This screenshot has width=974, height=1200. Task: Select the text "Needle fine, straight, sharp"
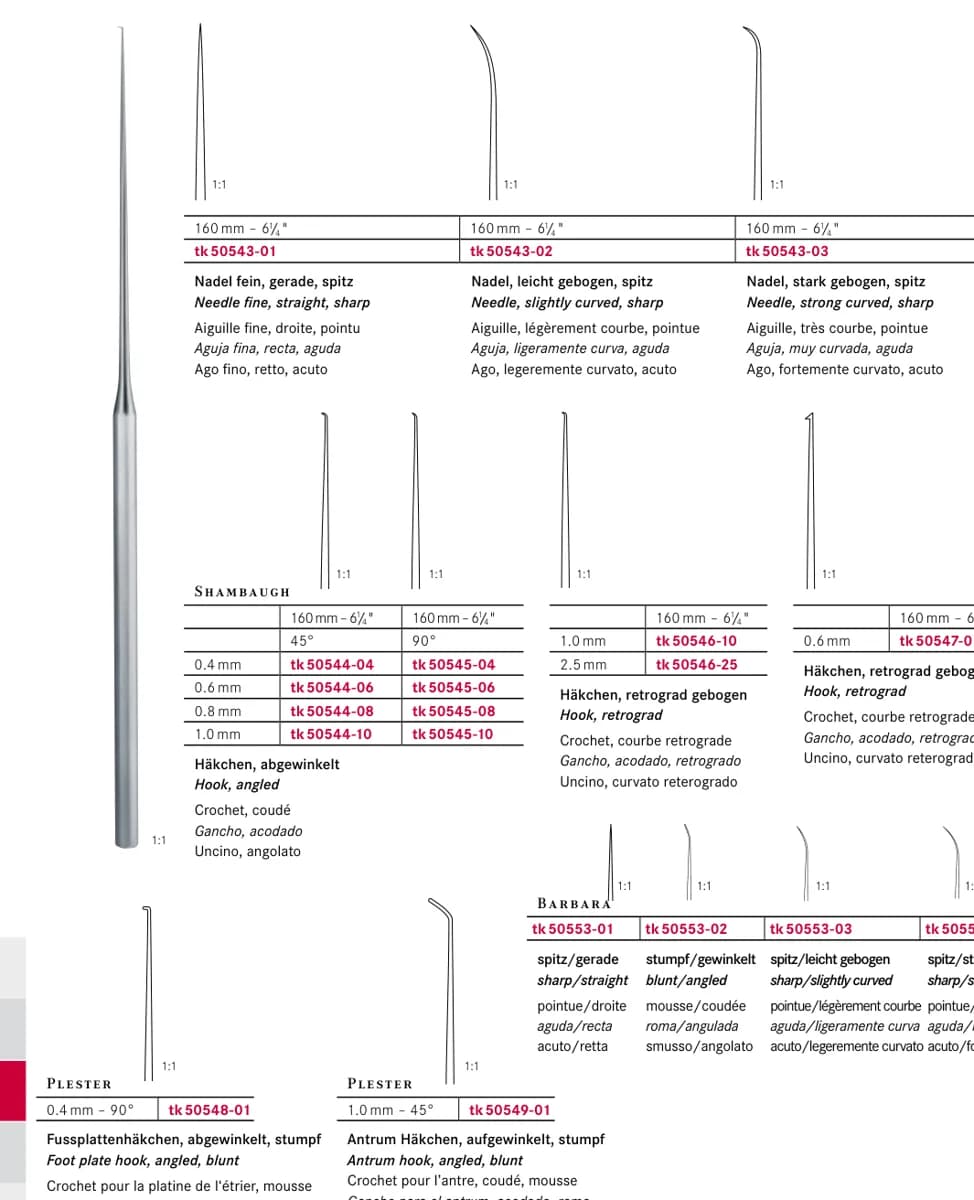tap(282, 303)
